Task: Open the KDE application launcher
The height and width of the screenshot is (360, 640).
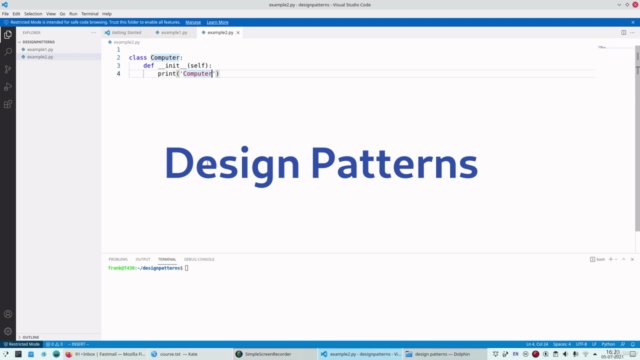Action: [x=6, y=354]
